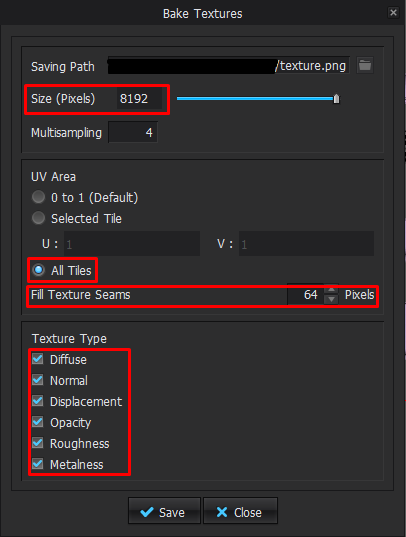The image size is (406, 537).
Task: Click the Saving Path text field
Action: tap(229, 65)
